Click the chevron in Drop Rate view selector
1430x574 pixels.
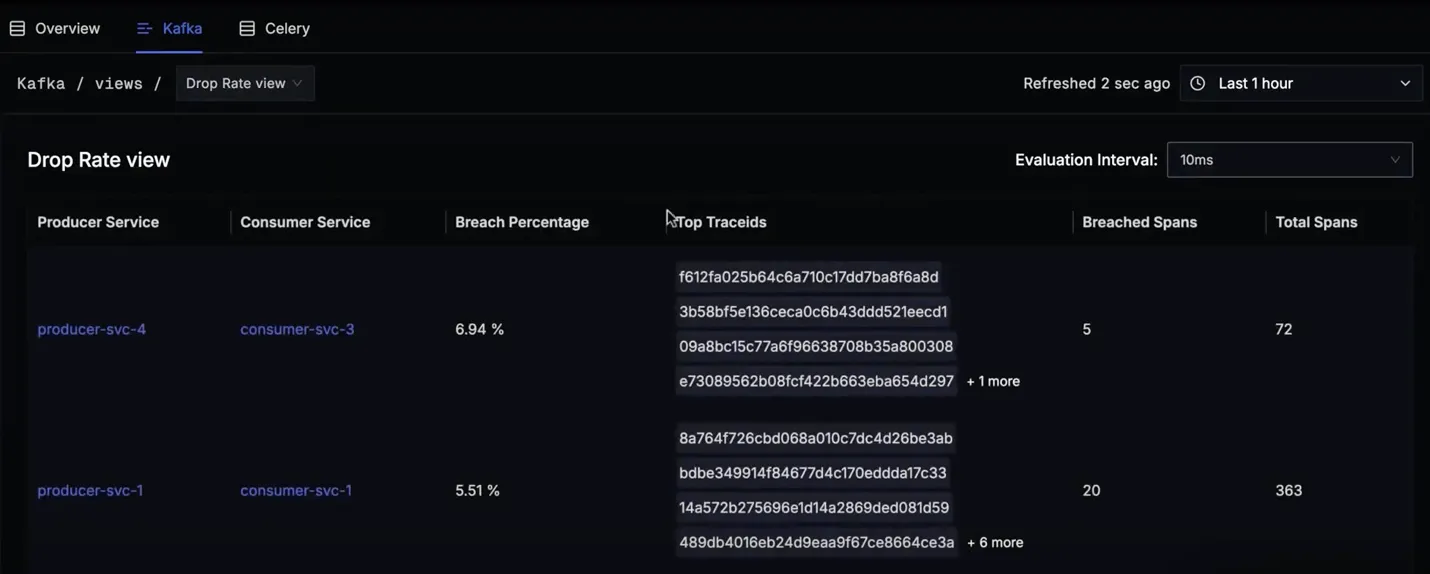tap(297, 83)
